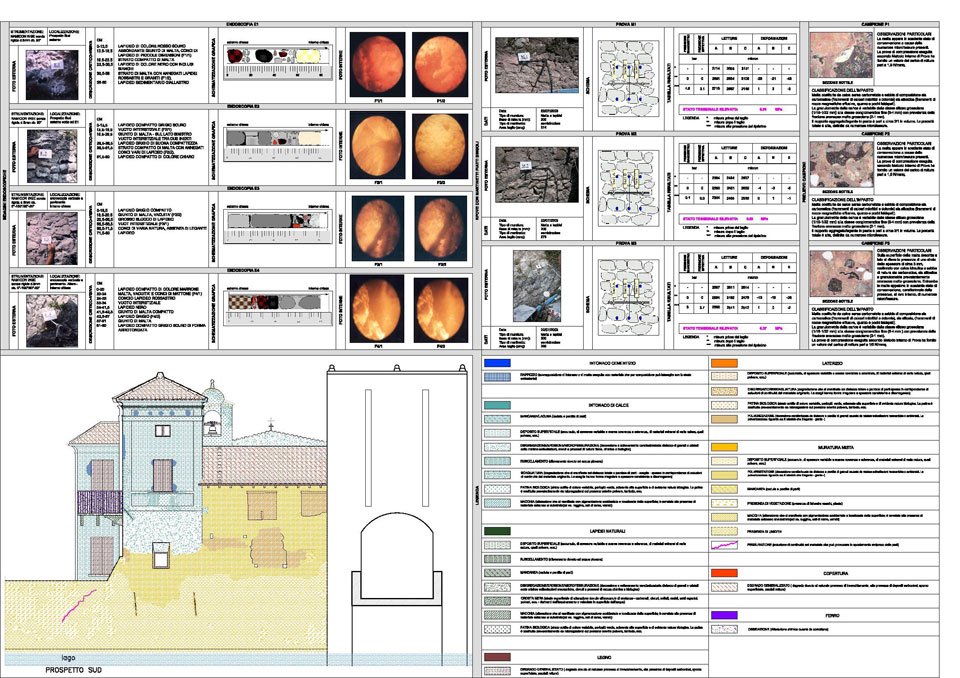Viewport: 960px width, 678px height.
Task: Click the 'CAMPIONE P2' section header
Action: pyautogui.click(x=876, y=134)
